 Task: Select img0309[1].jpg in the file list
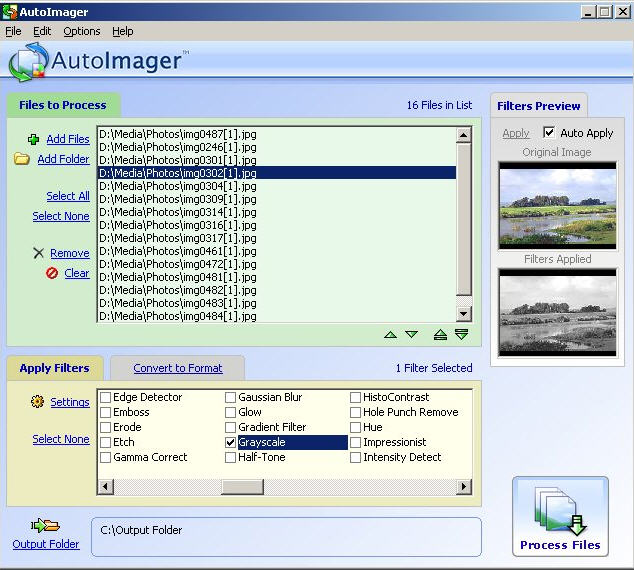[x=176, y=199]
